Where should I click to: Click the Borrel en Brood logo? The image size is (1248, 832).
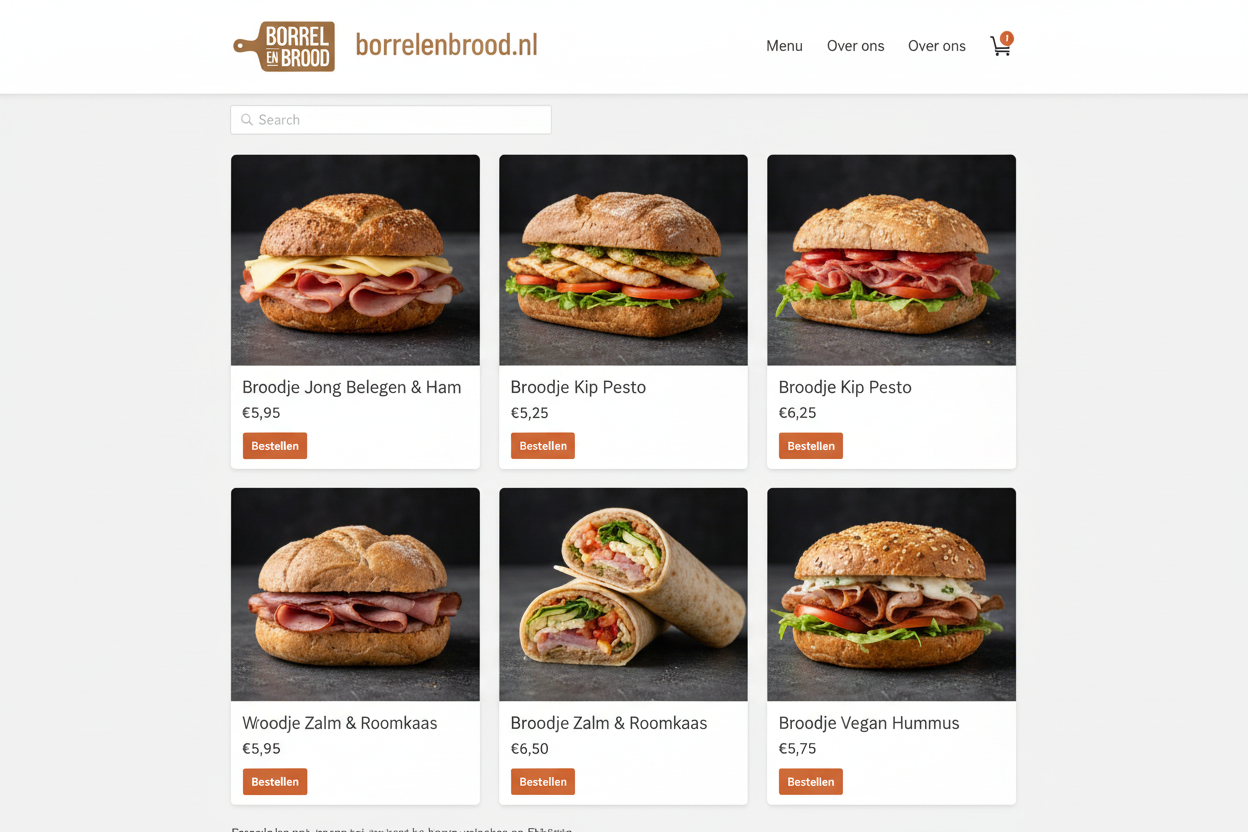click(284, 46)
